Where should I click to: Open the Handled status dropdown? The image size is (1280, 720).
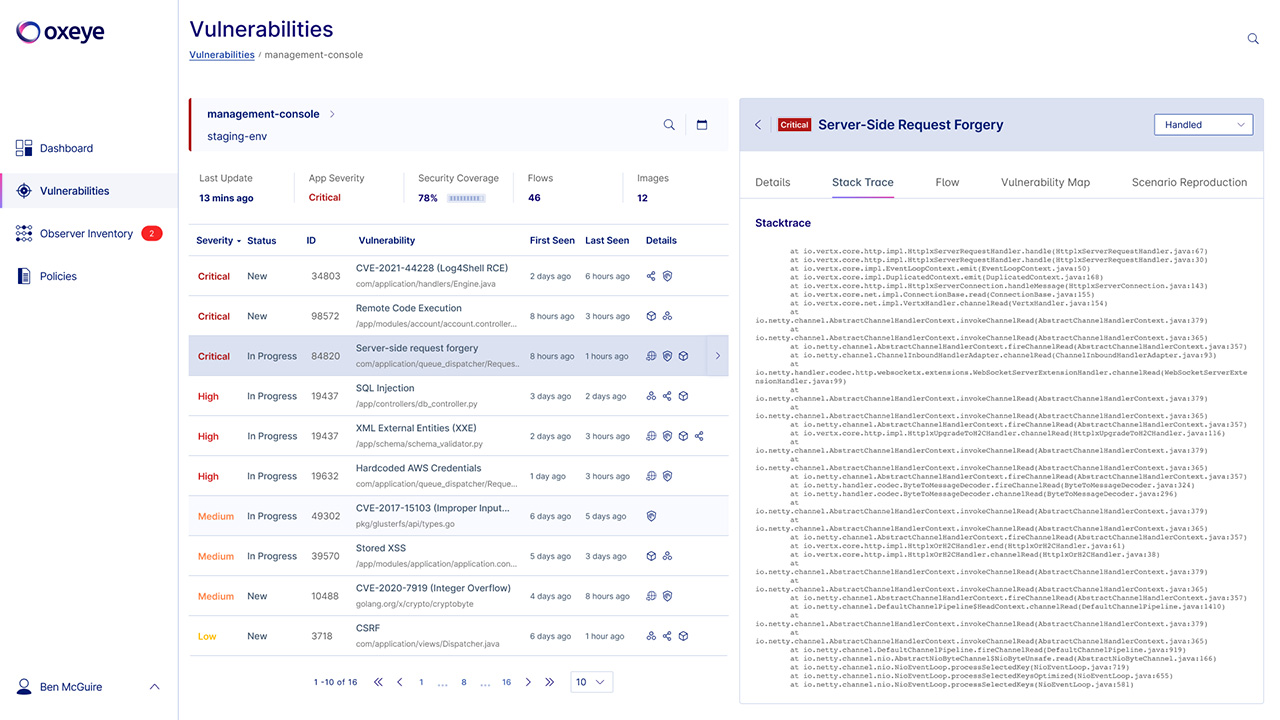[1203, 125]
